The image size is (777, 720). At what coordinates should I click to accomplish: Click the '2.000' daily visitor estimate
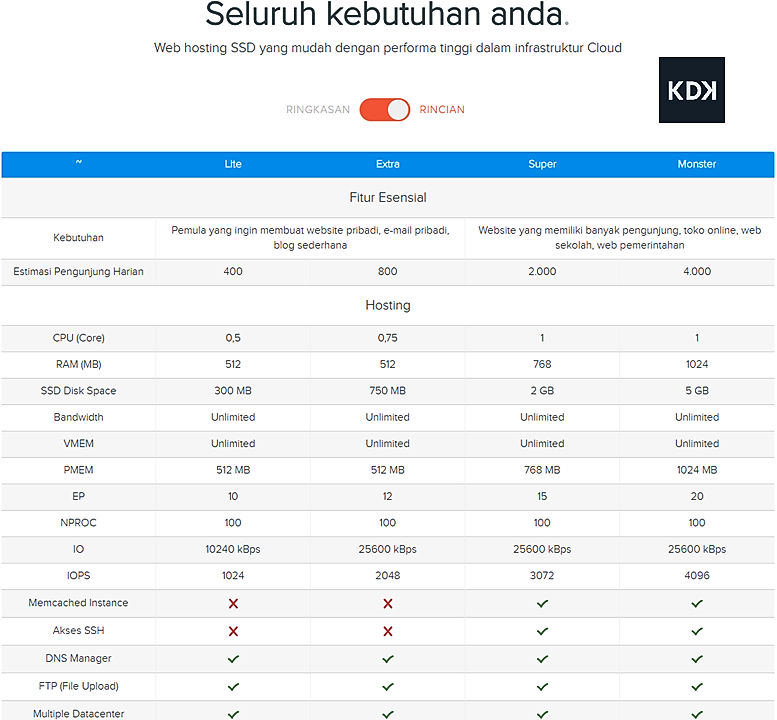point(542,271)
